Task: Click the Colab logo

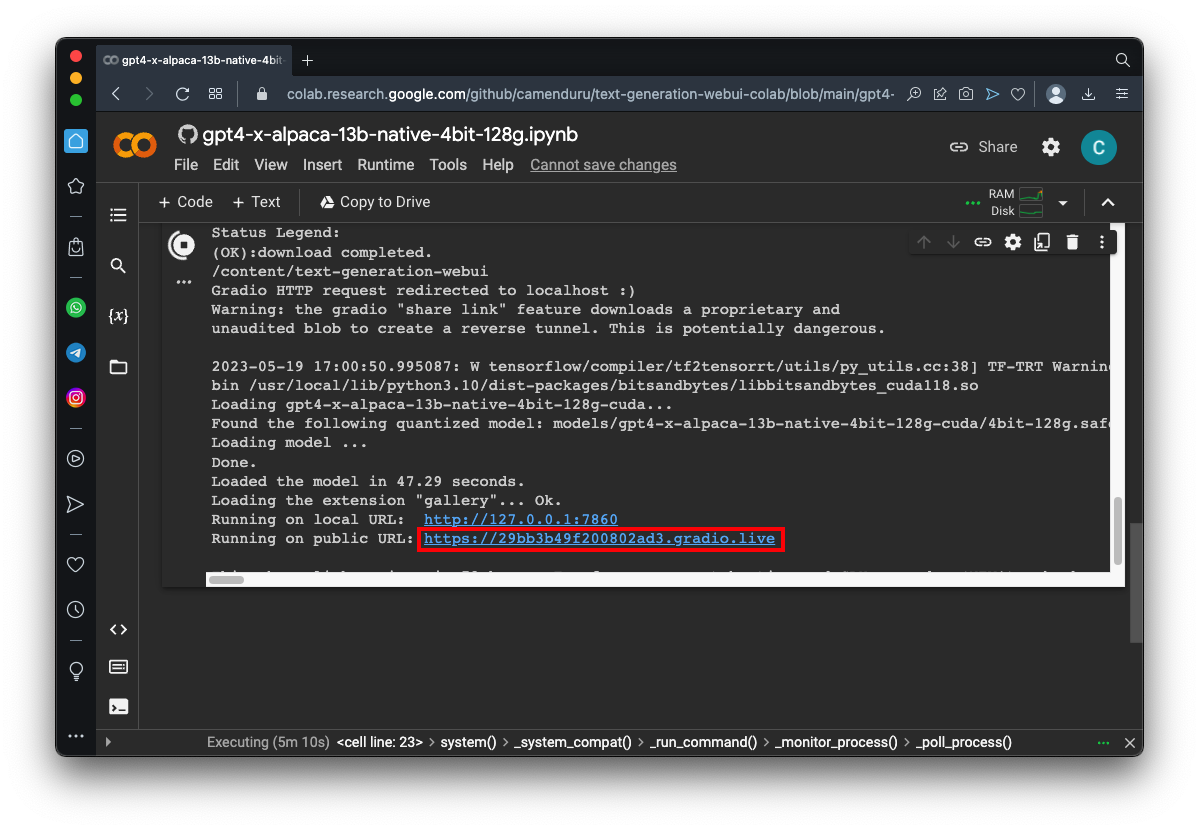Action: coord(135,145)
